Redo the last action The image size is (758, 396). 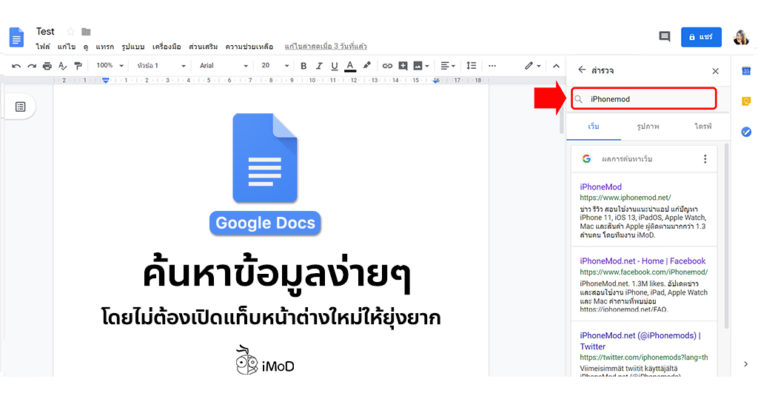tap(32, 66)
